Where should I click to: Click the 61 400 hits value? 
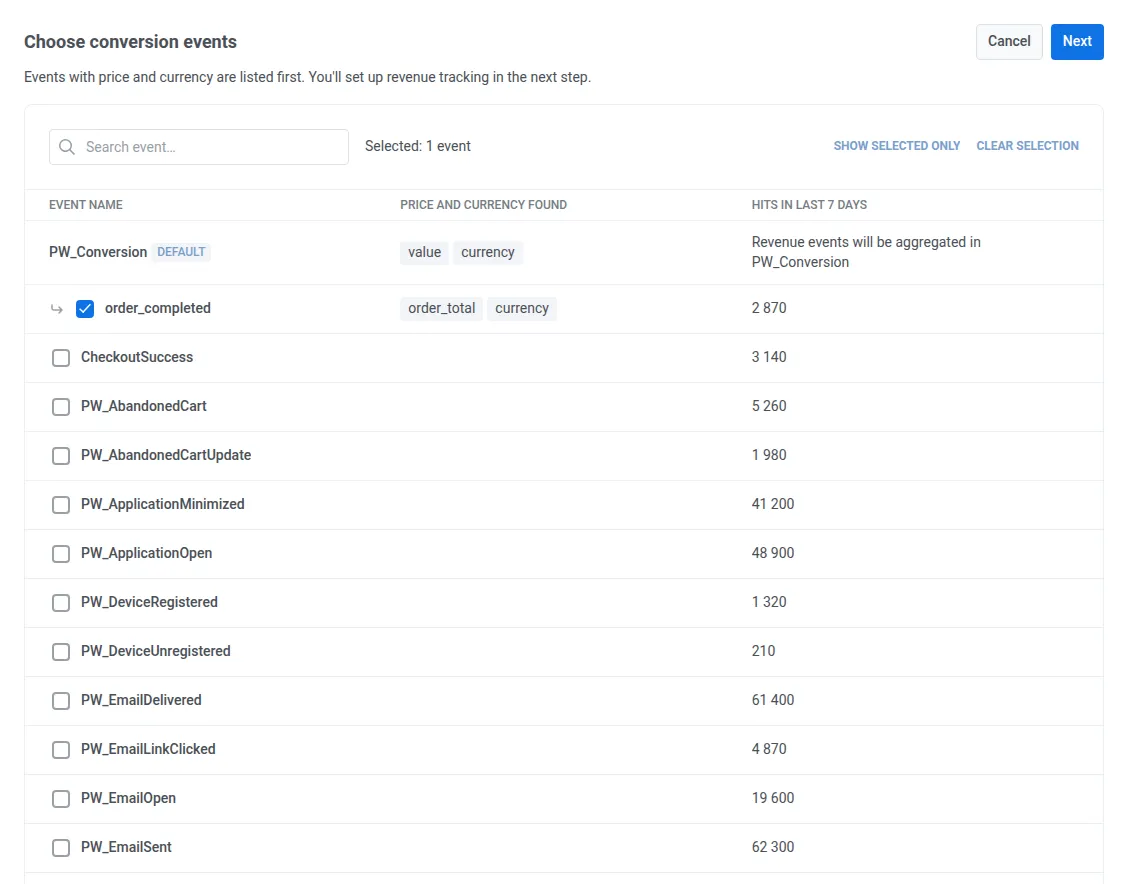pos(773,700)
